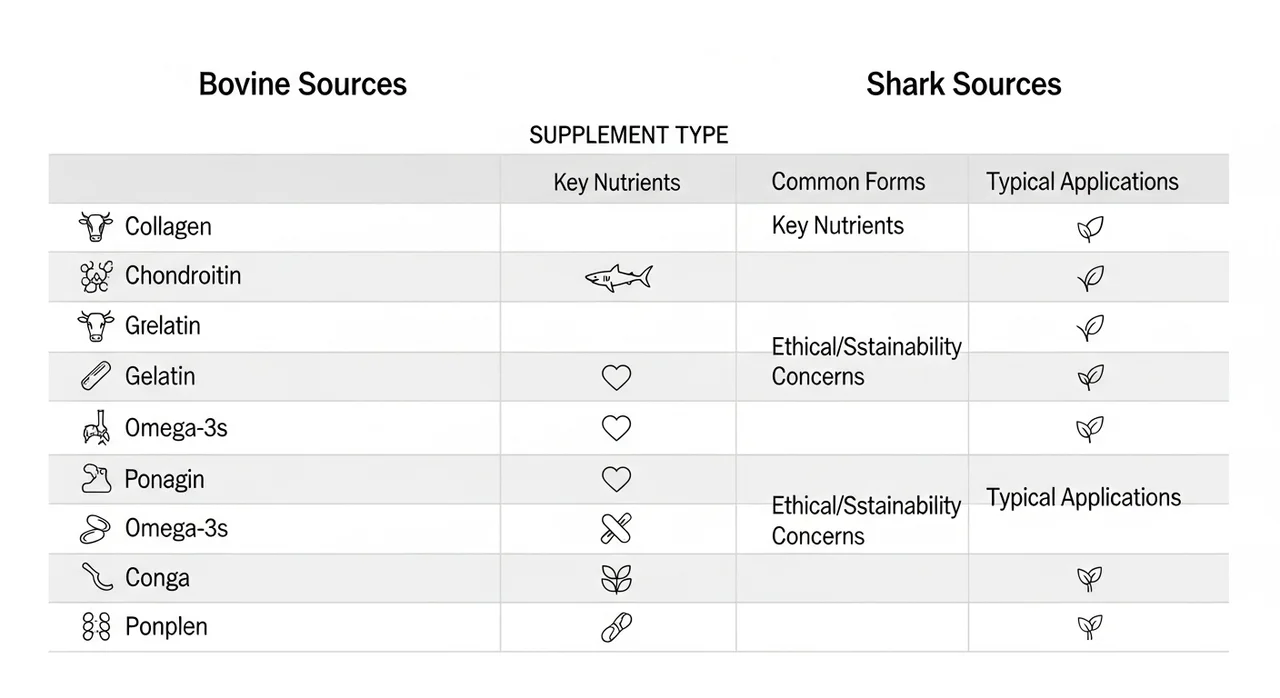The height and width of the screenshot is (698, 1280).
Task: Click the Shark Sources heading
Action: [964, 84]
